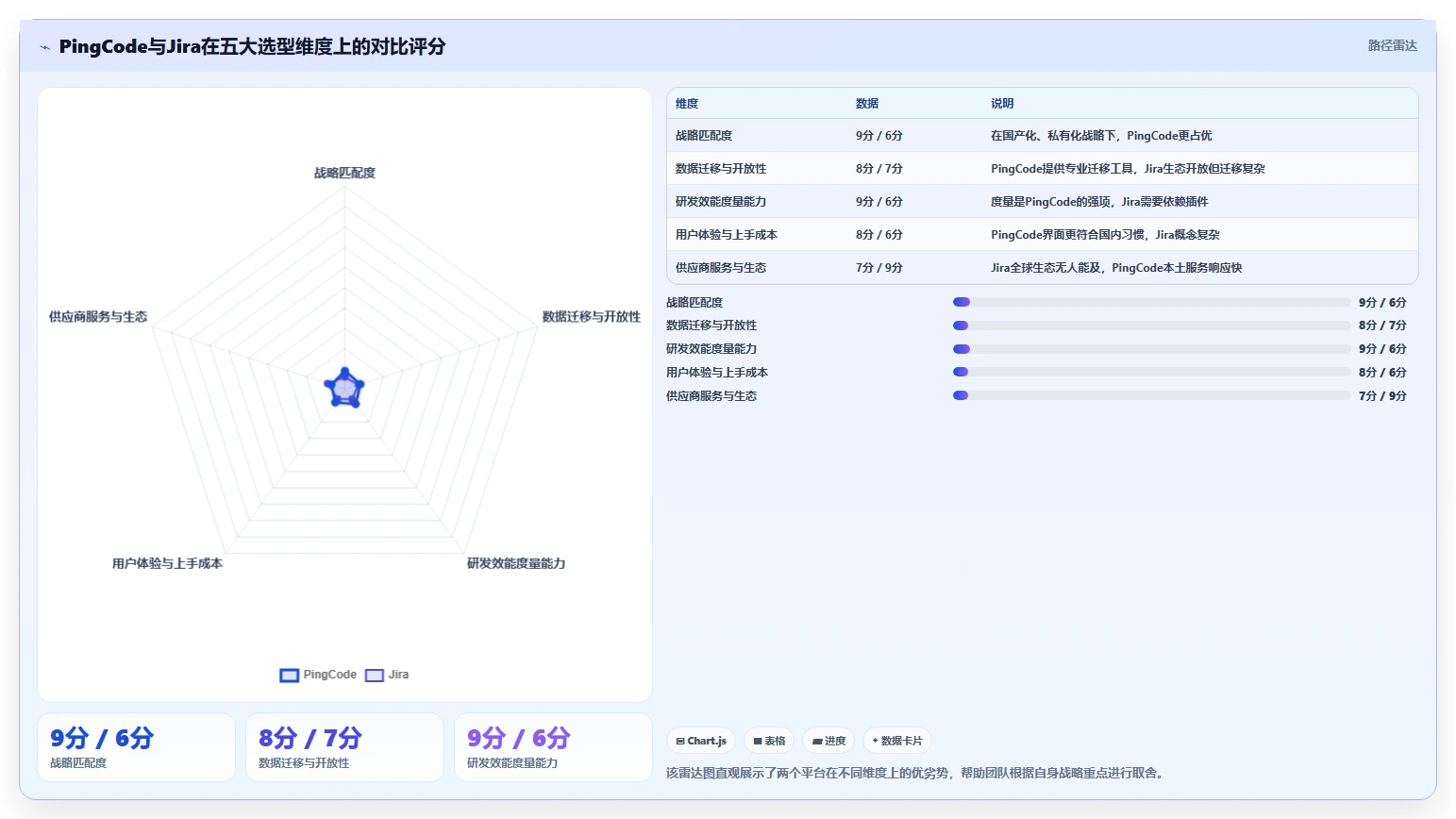The width and height of the screenshot is (1456, 819).
Task: Click the small icon before the title
Action: click(44, 47)
